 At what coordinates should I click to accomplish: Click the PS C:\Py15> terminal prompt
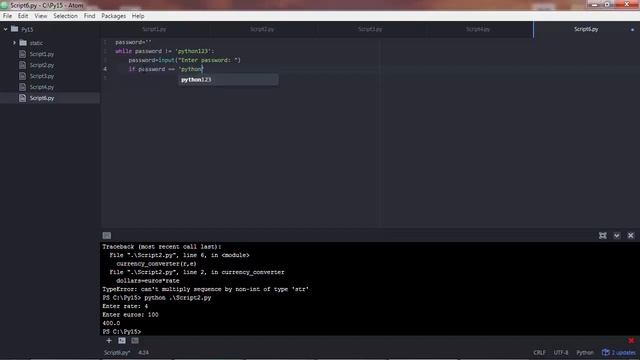[122, 331]
